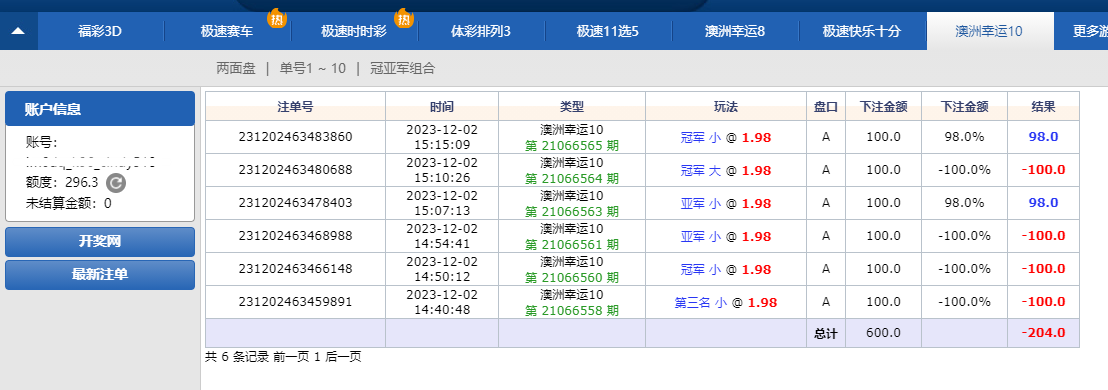The height and width of the screenshot is (390, 1108).
Task: Open the 体彩排列3 tab
Action: [x=481, y=31]
